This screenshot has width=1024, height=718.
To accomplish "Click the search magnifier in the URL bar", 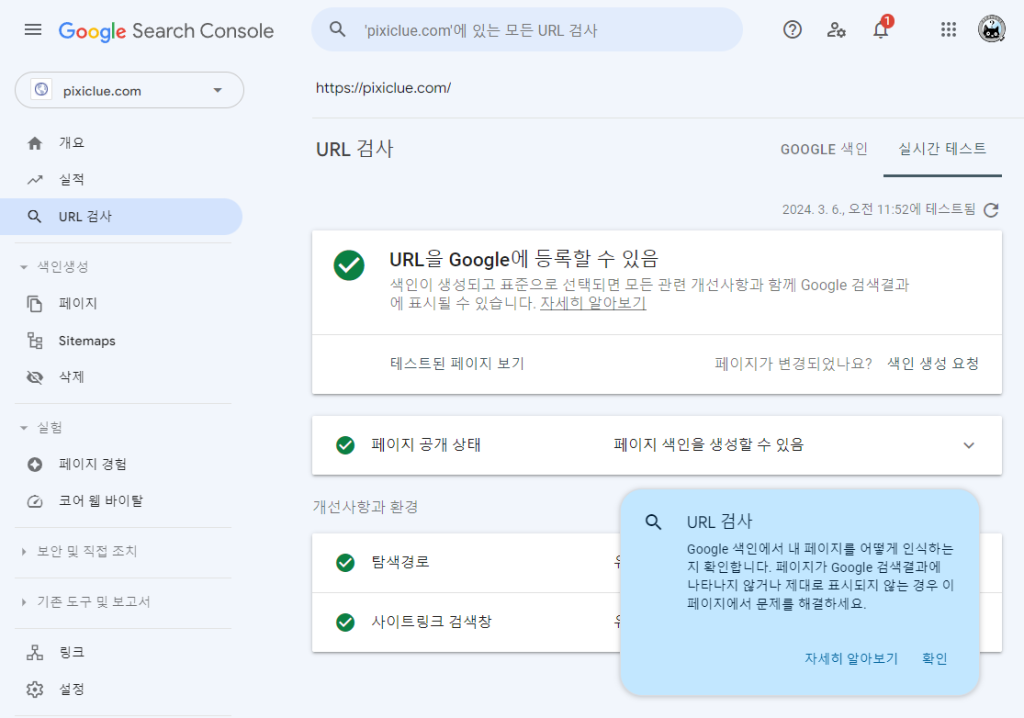I will [x=337, y=29].
